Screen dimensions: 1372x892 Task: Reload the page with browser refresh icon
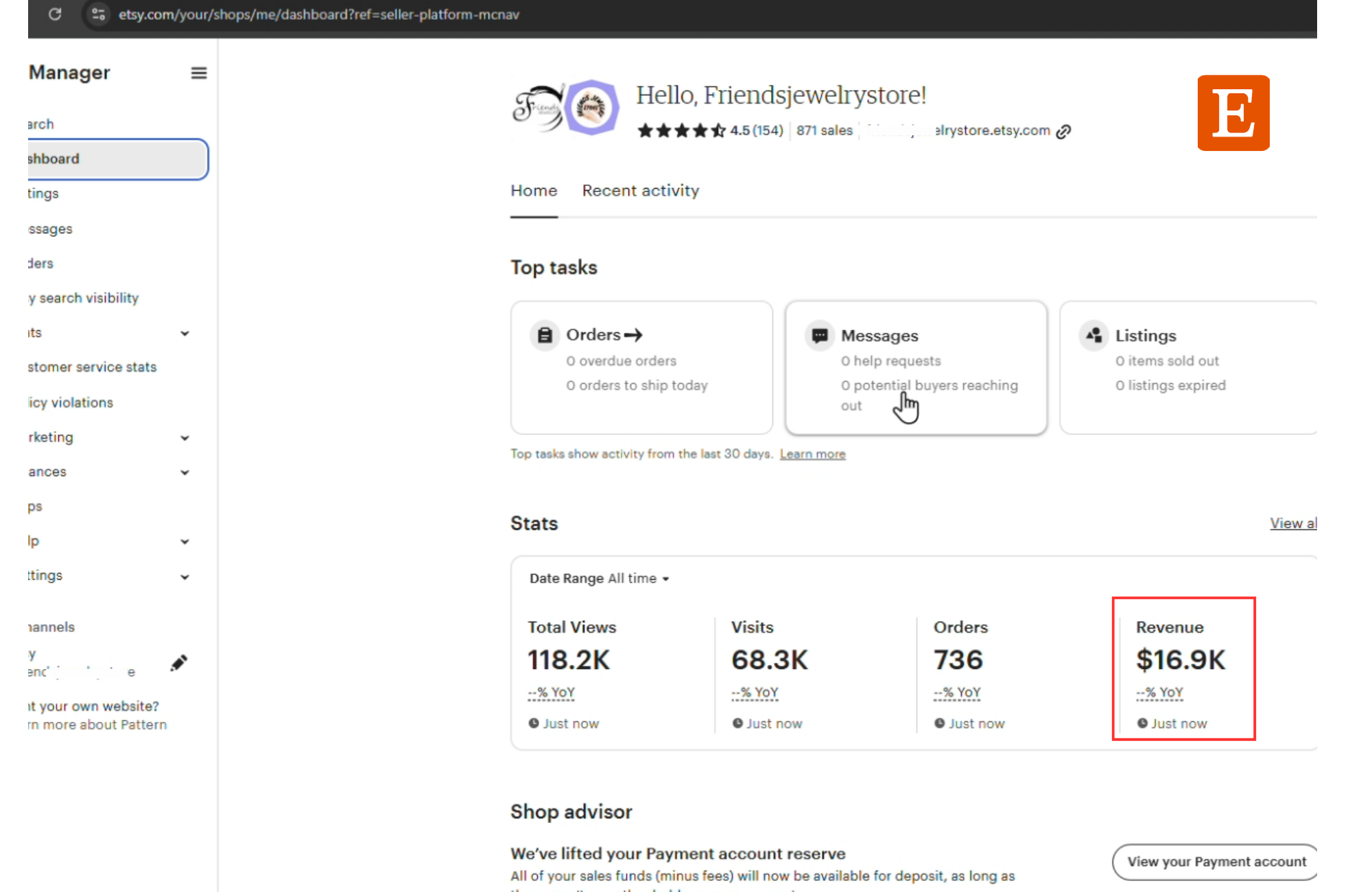(56, 14)
